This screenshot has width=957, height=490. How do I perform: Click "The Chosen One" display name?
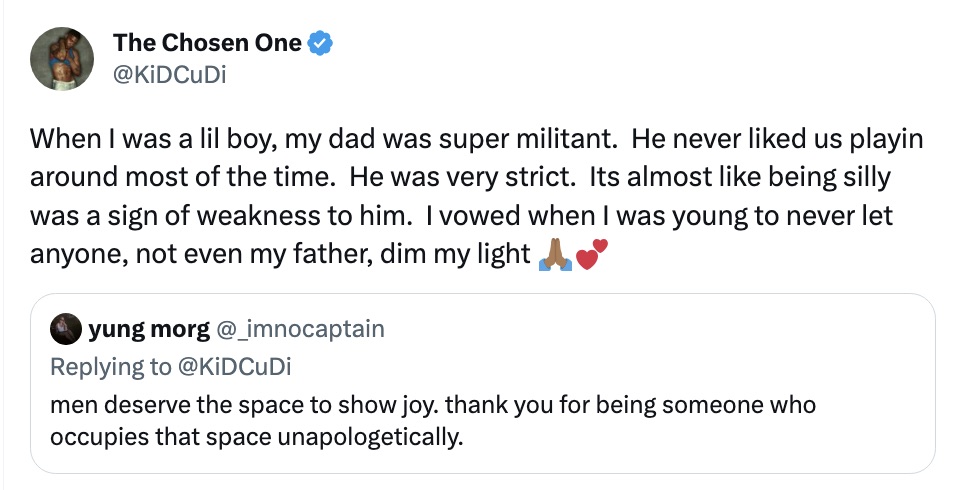pyautogui.click(x=208, y=42)
